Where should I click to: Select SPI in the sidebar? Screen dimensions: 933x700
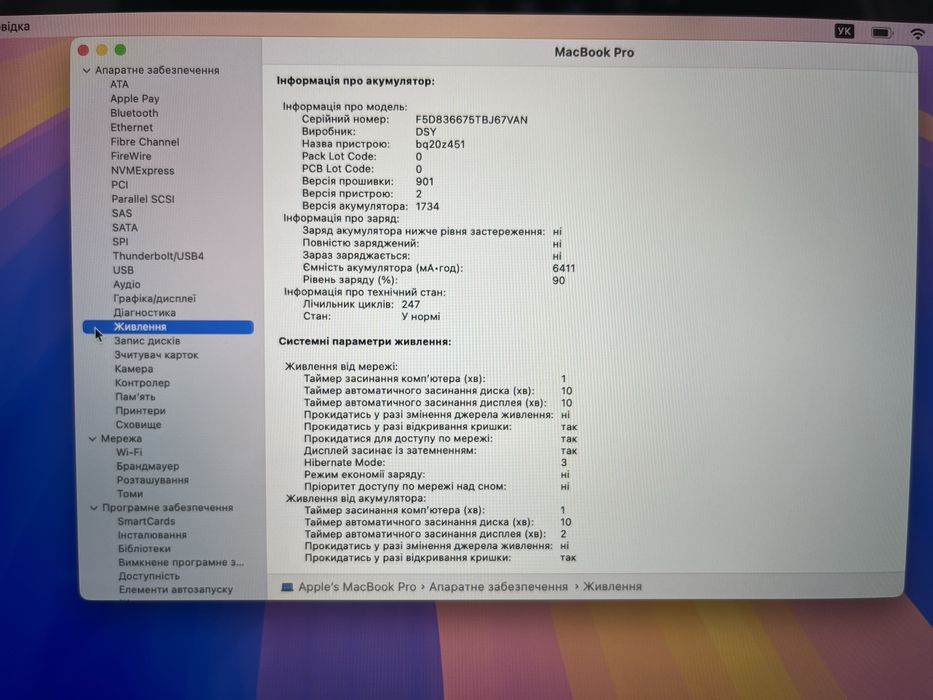coord(120,242)
